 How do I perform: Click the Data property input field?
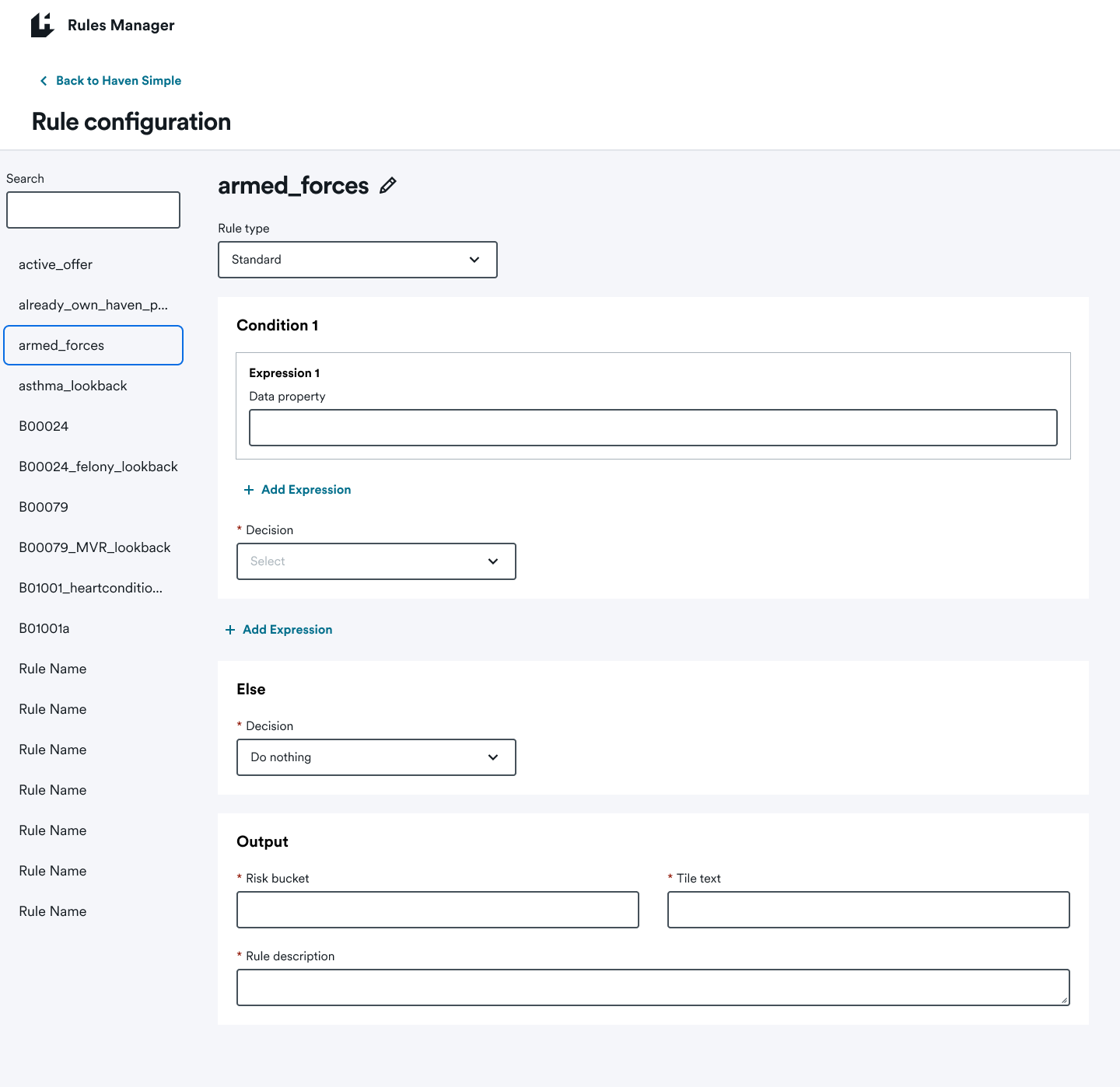[653, 428]
